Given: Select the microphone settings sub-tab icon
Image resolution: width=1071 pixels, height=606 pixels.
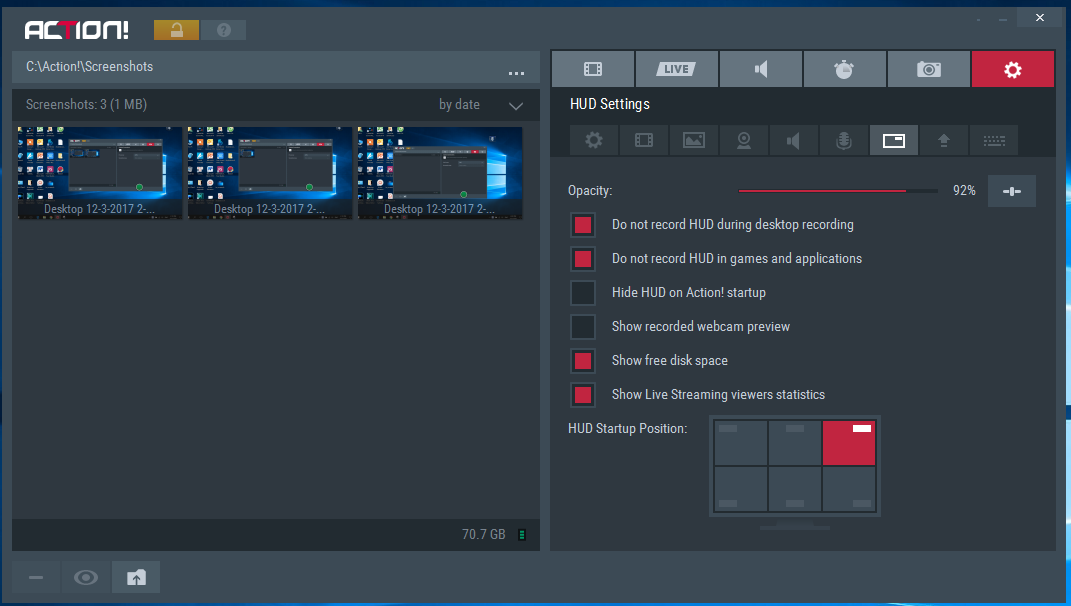Looking at the screenshot, I should (843, 140).
